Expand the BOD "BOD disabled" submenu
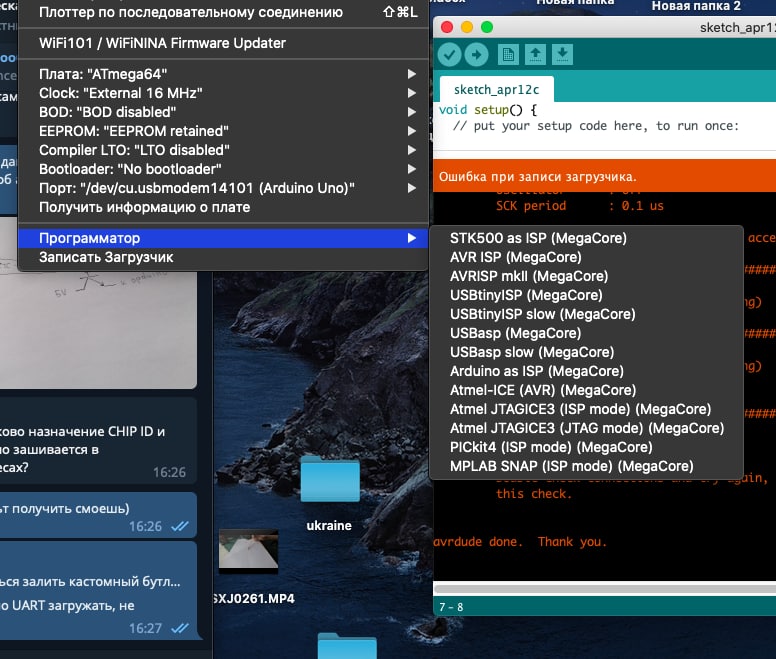Image resolution: width=776 pixels, height=659 pixels. point(223,112)
